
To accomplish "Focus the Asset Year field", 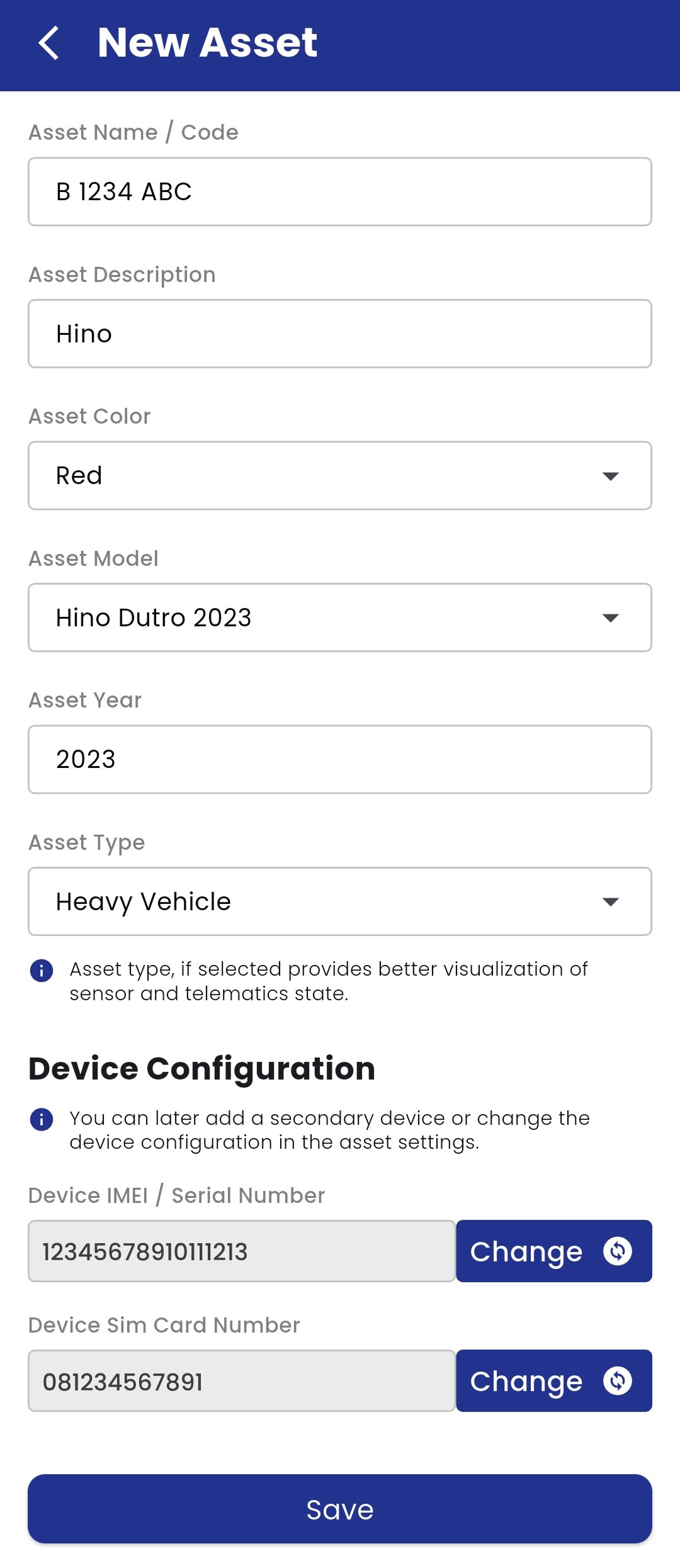I will pos(340,760).
